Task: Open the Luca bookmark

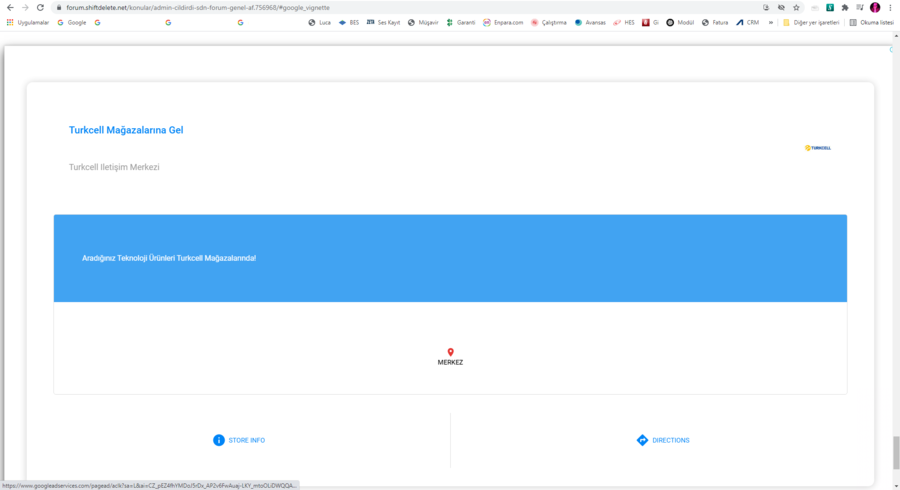Action: pos(320,22)
